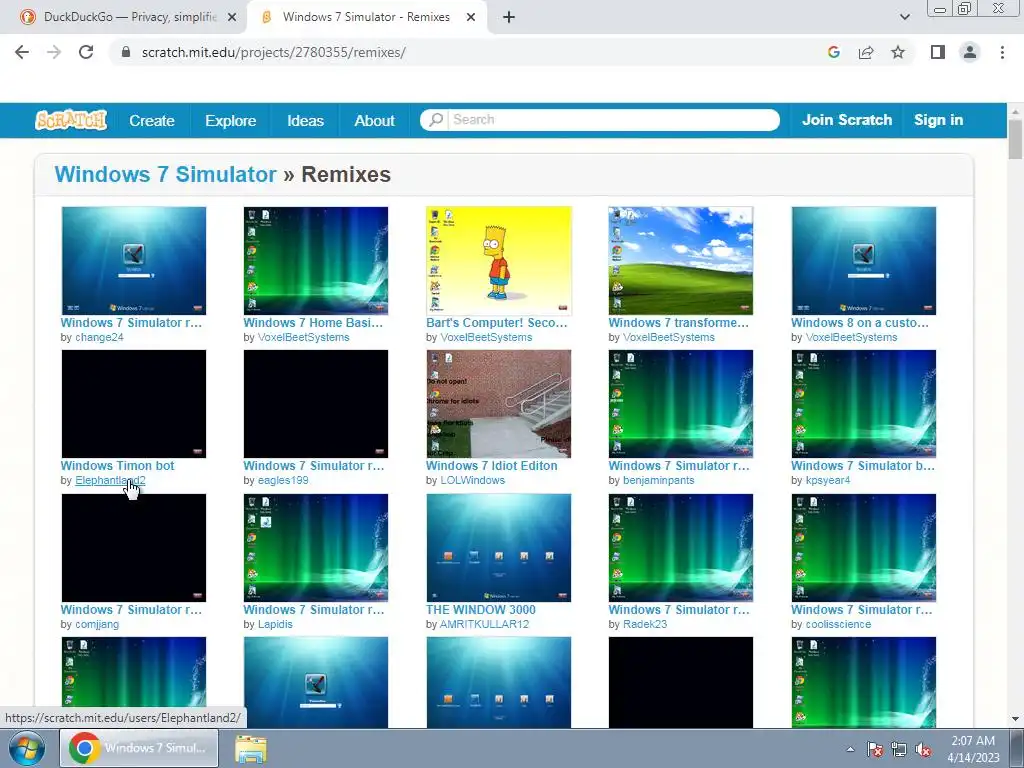Visit benjaminpants's profile
This screenshot has height=768, width=1024.
[x=658, y=481]
